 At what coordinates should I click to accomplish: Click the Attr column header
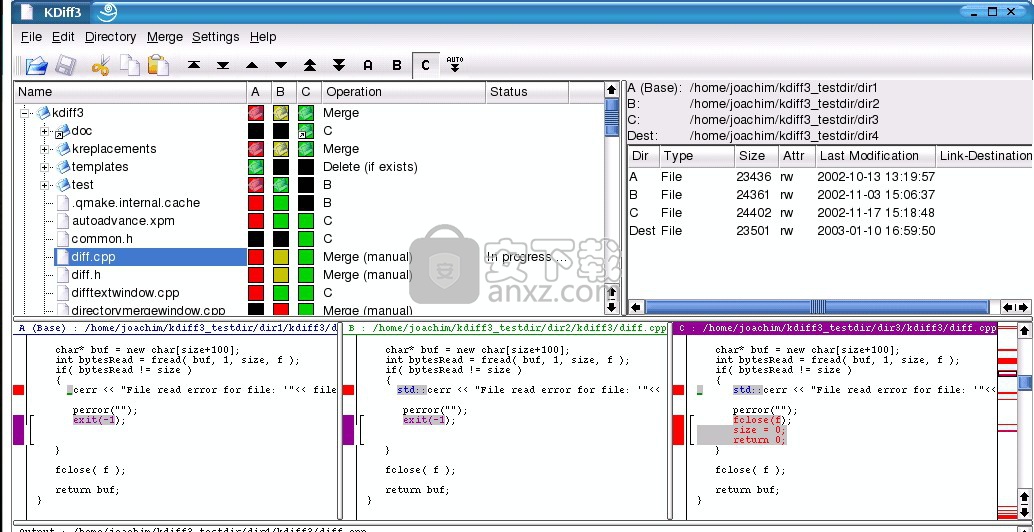tap(796, 156)
